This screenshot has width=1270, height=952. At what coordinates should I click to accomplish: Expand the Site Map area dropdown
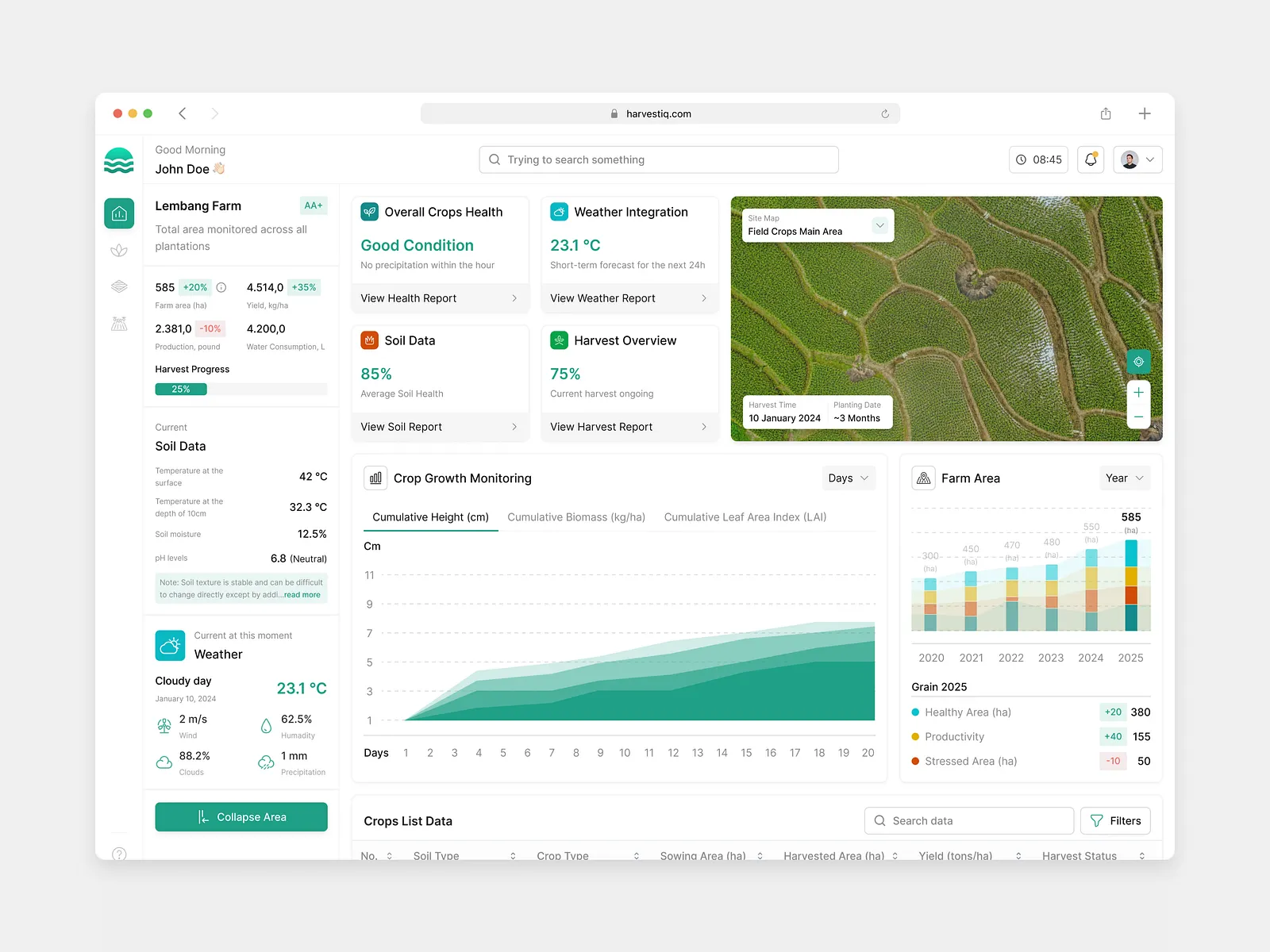(x=879, y=225)
